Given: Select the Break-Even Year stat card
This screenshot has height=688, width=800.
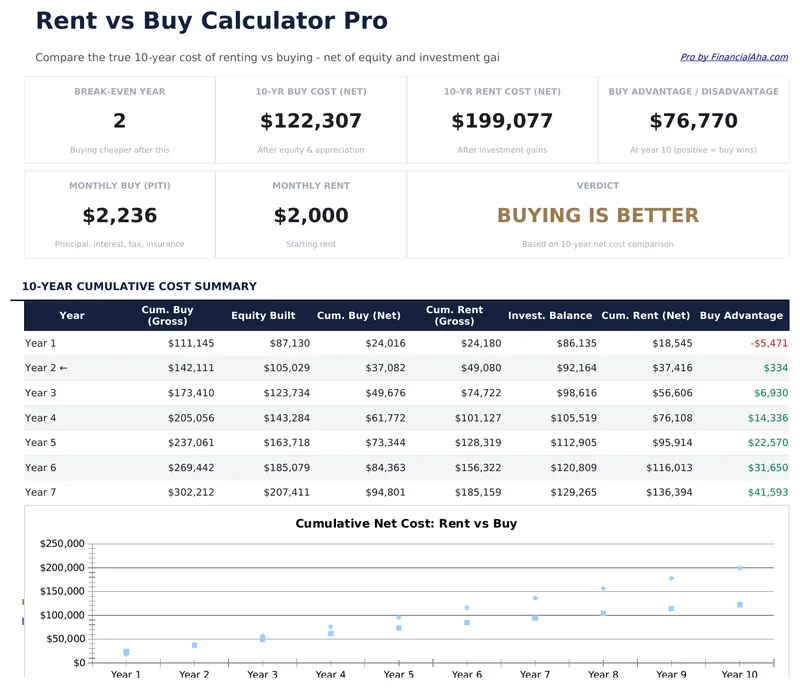Looking at the screenshot, I should pyautogui.click(x=118, y=122).
